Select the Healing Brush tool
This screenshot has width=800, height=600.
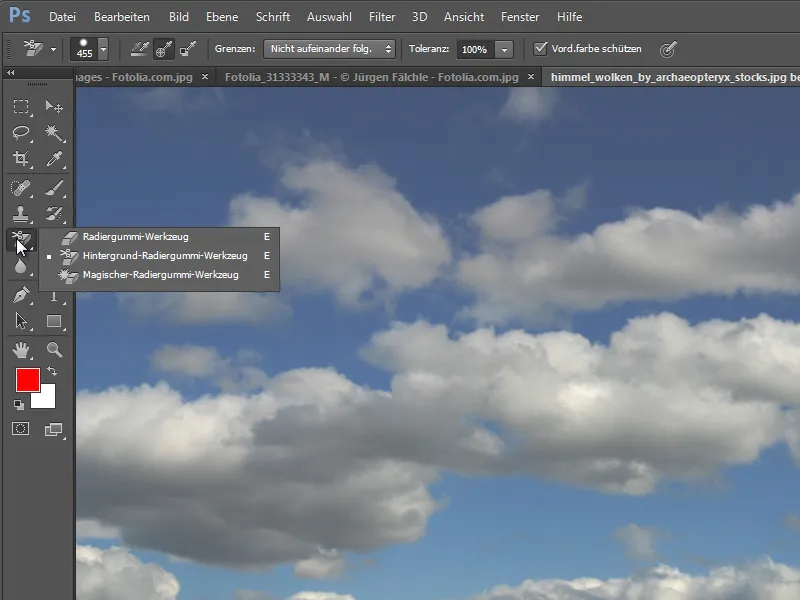21,188
